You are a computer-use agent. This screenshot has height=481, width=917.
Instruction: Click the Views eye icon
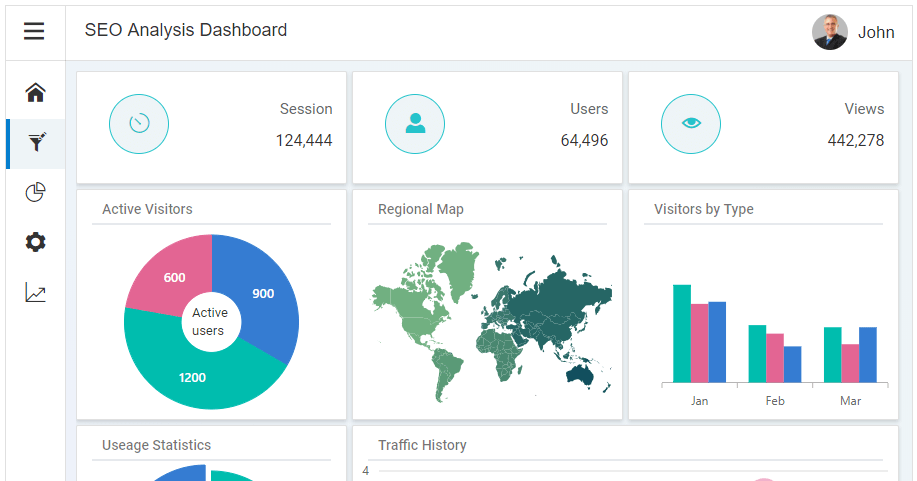[691, 124]
